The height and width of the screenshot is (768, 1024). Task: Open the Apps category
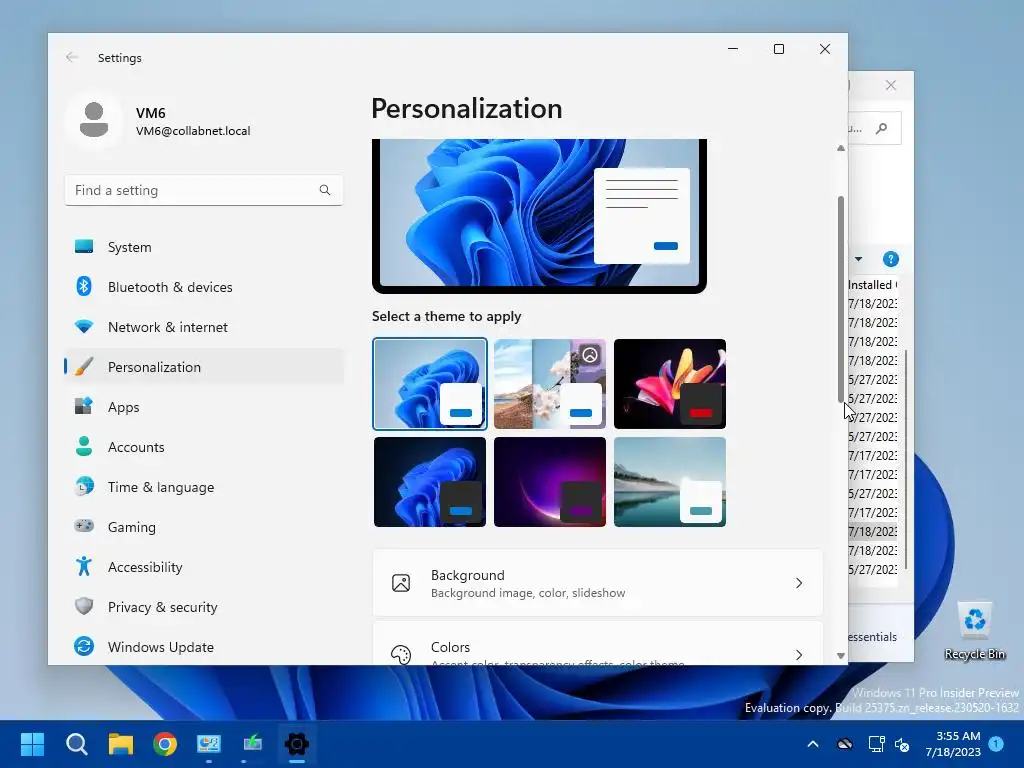204,407
